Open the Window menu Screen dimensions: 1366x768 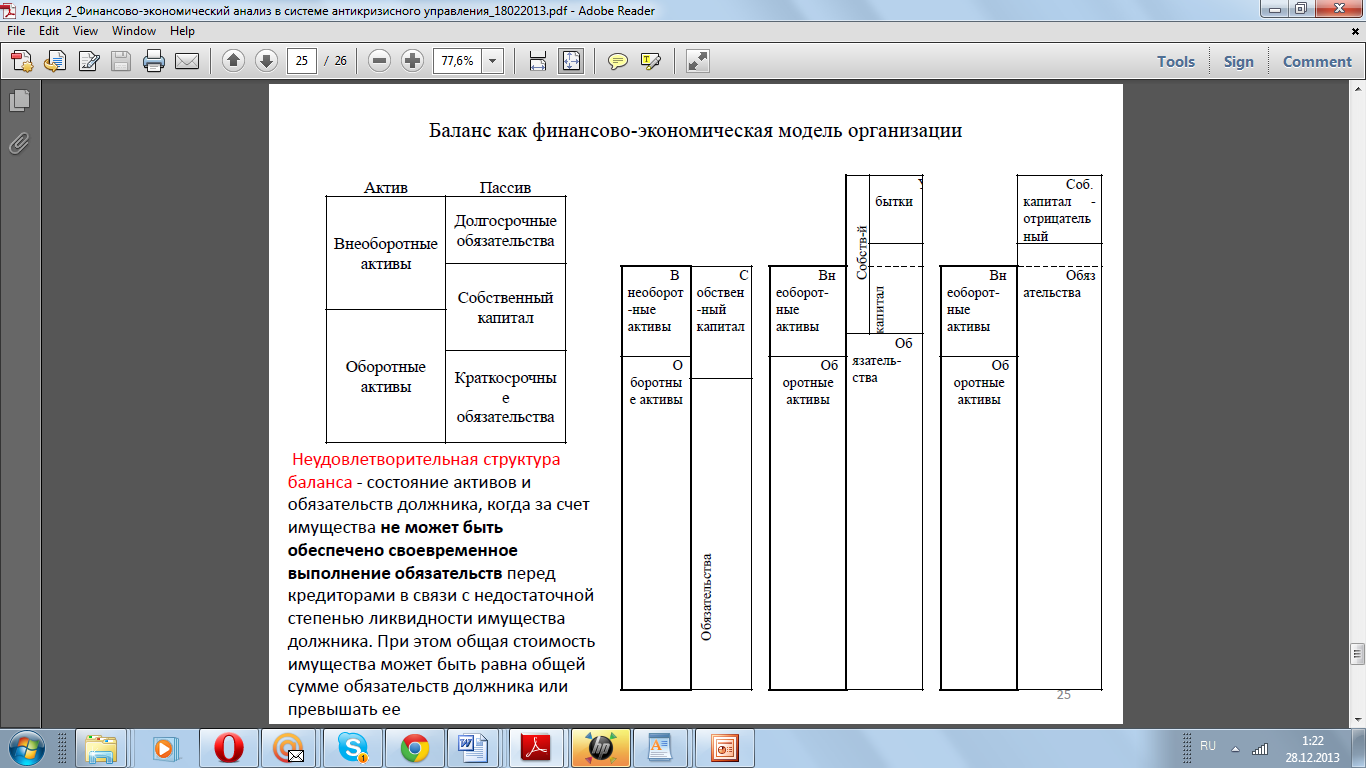click(134, 31)
